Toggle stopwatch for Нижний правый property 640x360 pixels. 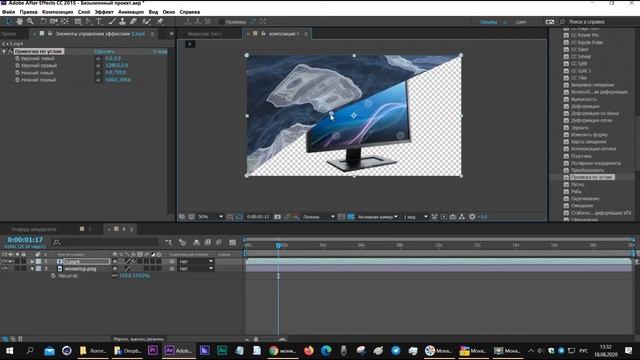17,80
